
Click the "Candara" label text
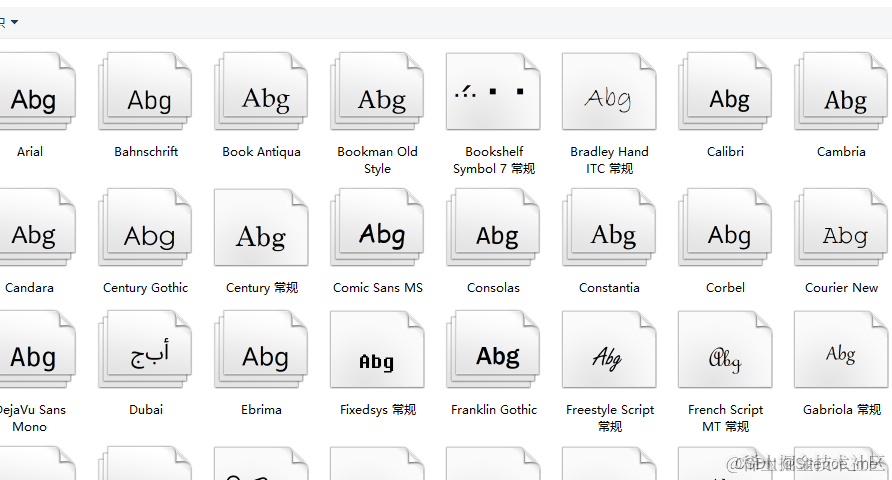coord(29,288)
